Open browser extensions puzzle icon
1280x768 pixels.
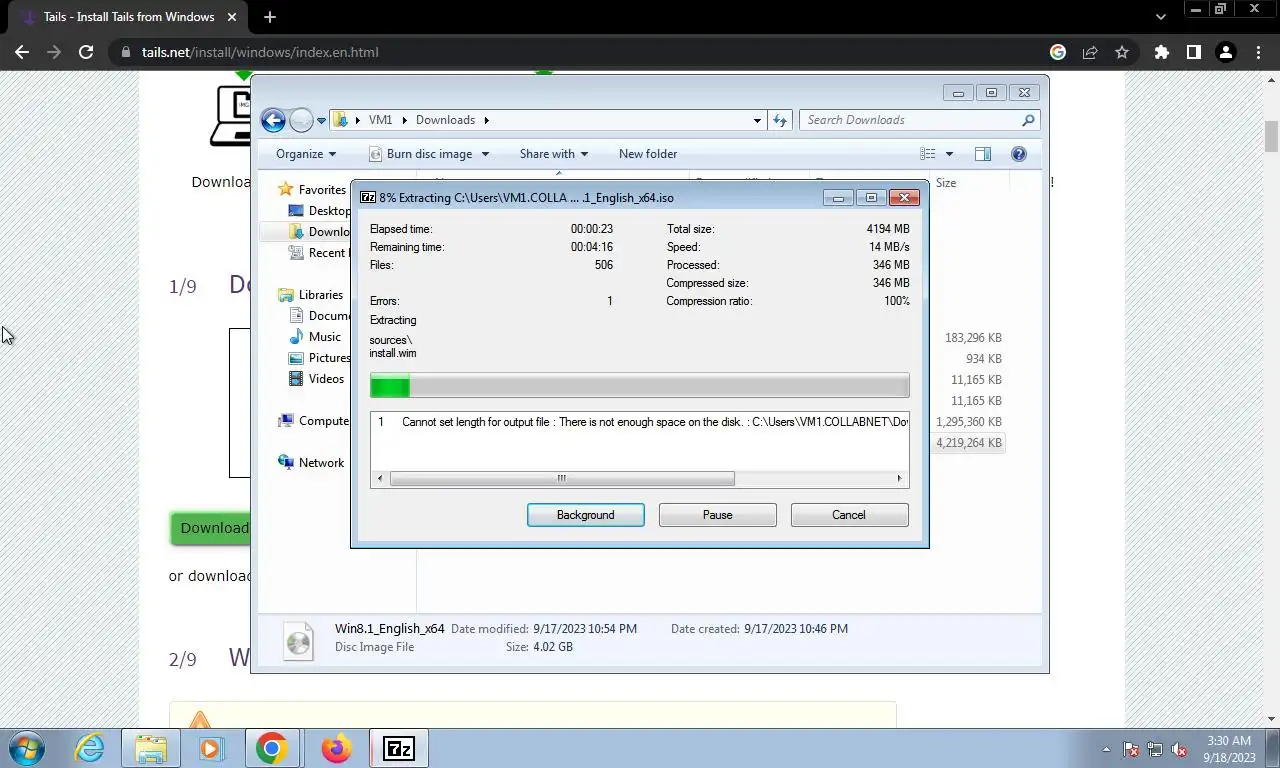(x=1161, y=52)
